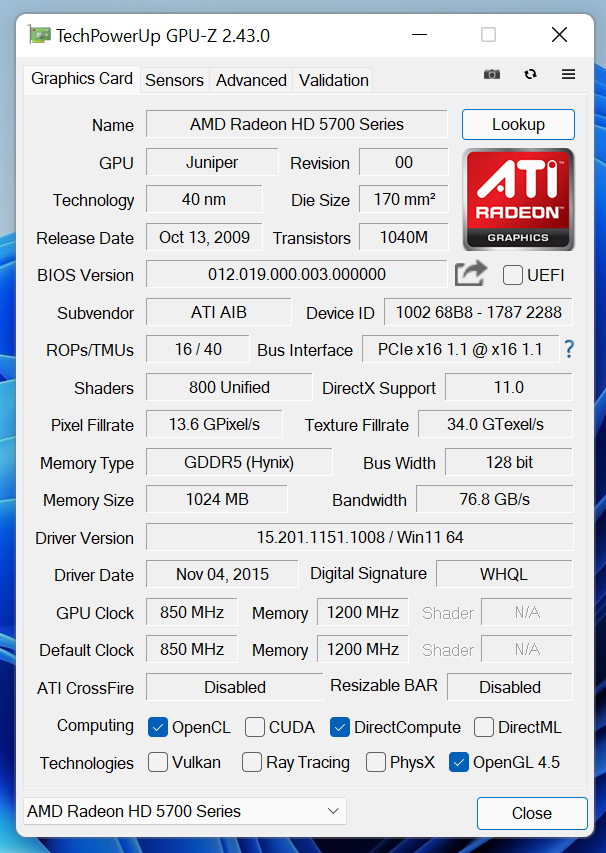Click the Transistors value 1040M
Viewport: 606px width, 853px height.
[x=404, y=237]
